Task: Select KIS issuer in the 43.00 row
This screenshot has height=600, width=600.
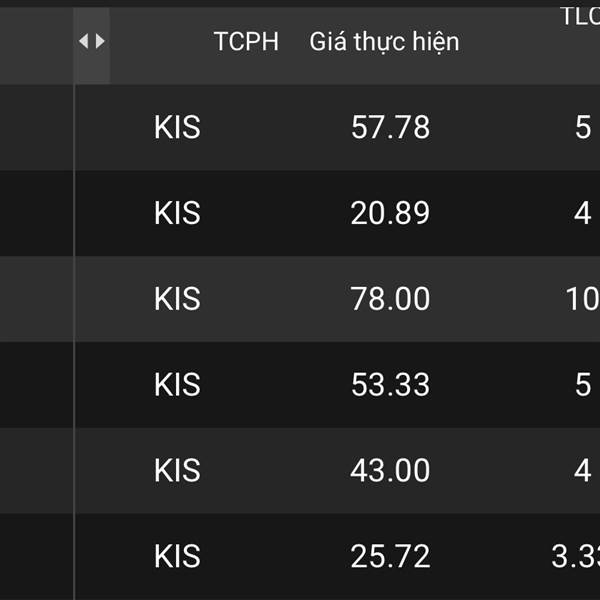Action: [177, 470]
